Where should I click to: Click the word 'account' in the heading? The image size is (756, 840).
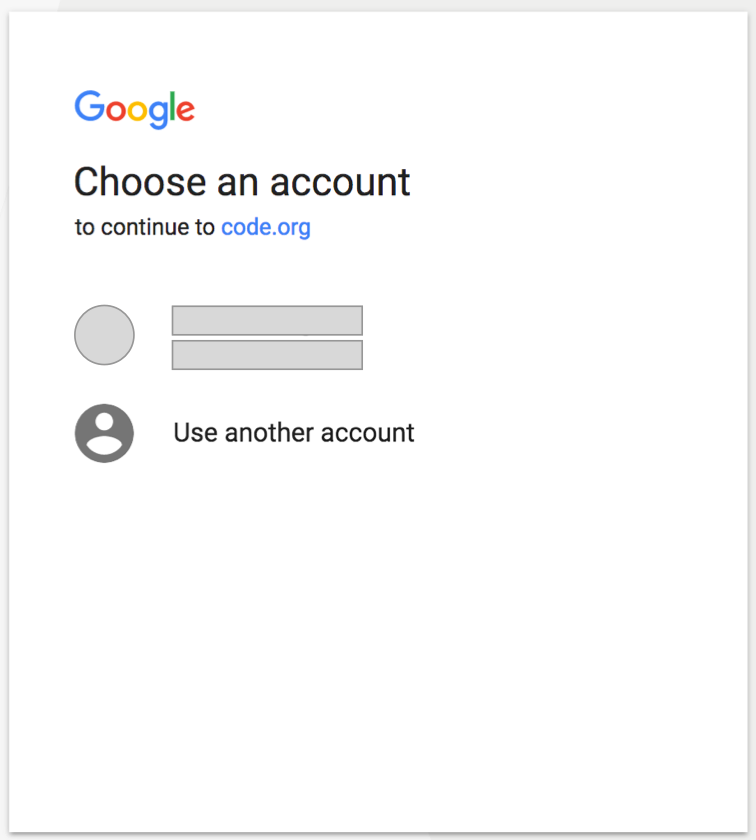pyautogui.click(x=340, y=182)
